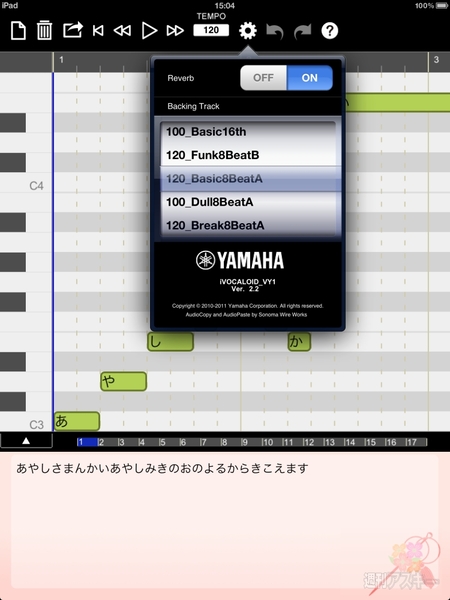The image size is (450, 600).
Task: Jump to measure 17 in overview bar
Action: [416, 442]
